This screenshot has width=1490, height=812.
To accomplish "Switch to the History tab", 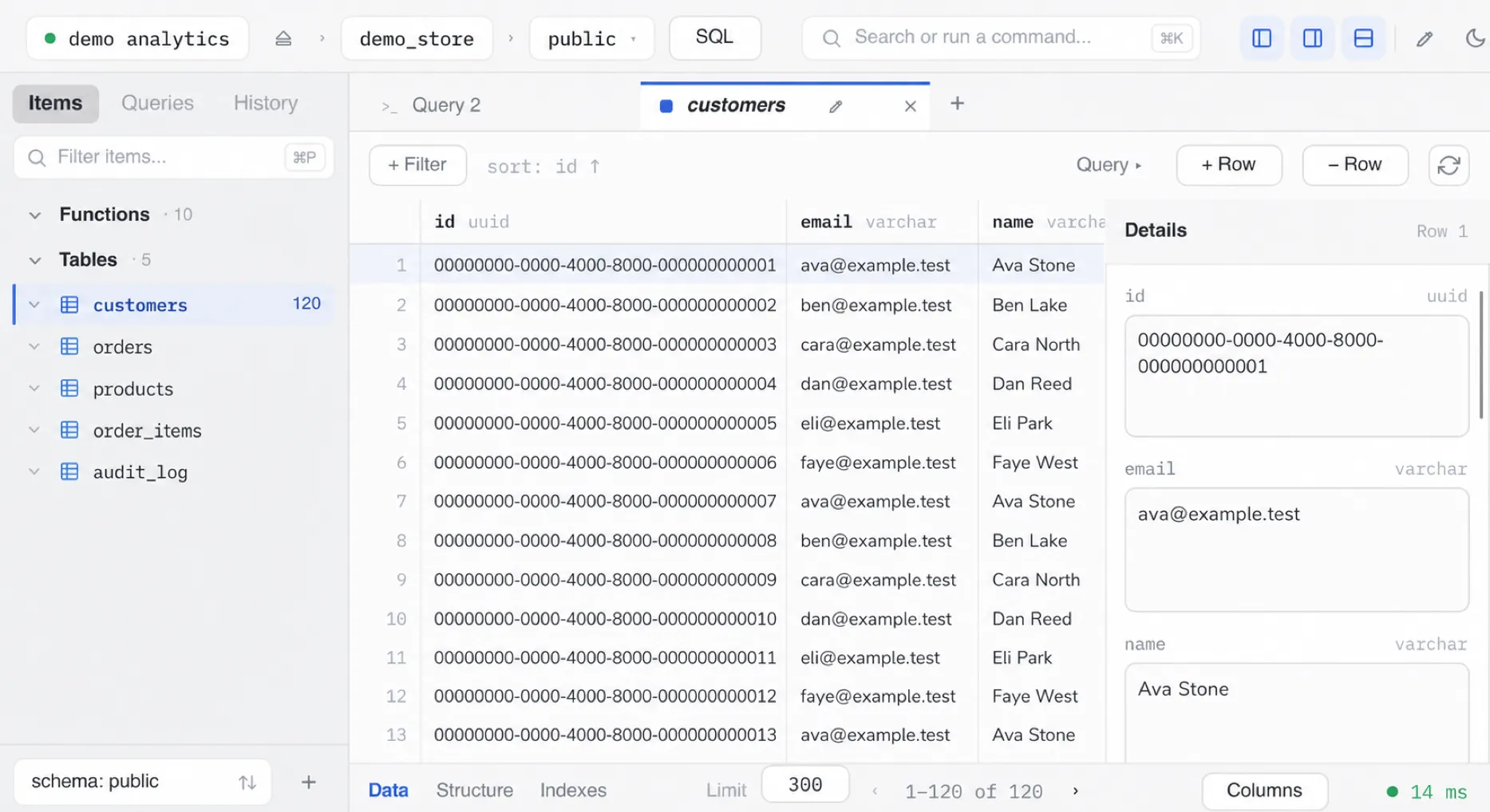I will [266, 103].
